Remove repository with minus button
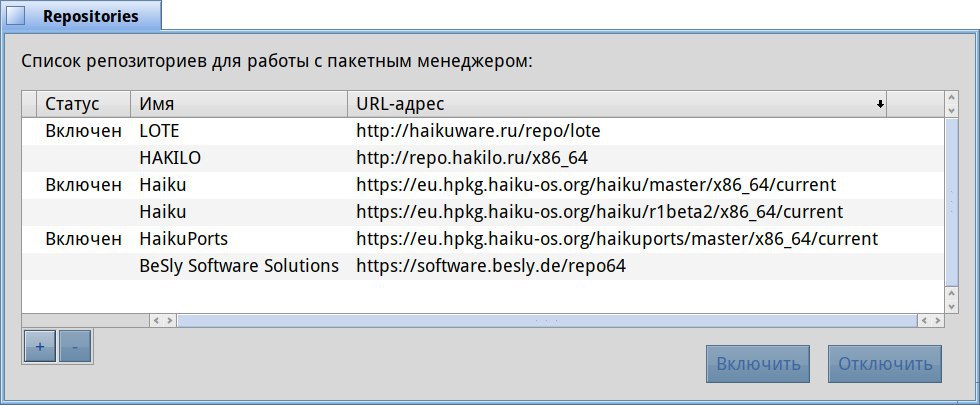980x405 pixels. click(75, 346)
